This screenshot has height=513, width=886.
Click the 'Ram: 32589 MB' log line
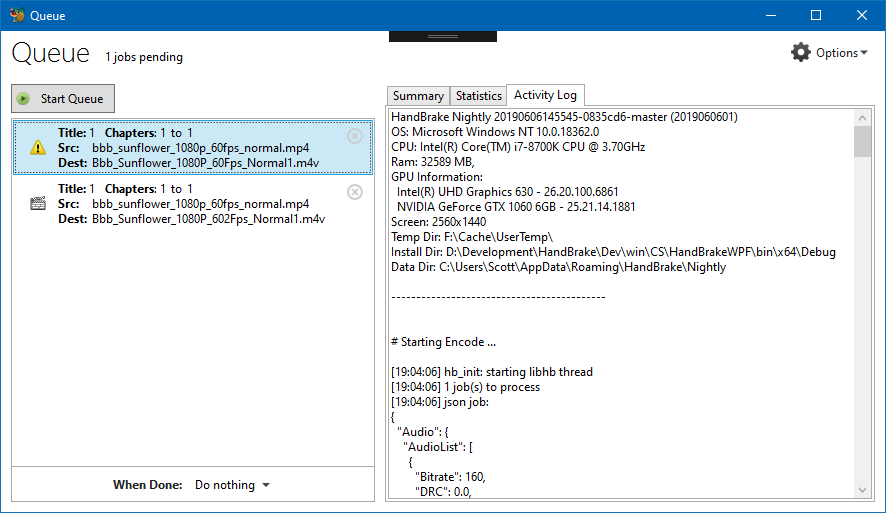coord(432,162)
